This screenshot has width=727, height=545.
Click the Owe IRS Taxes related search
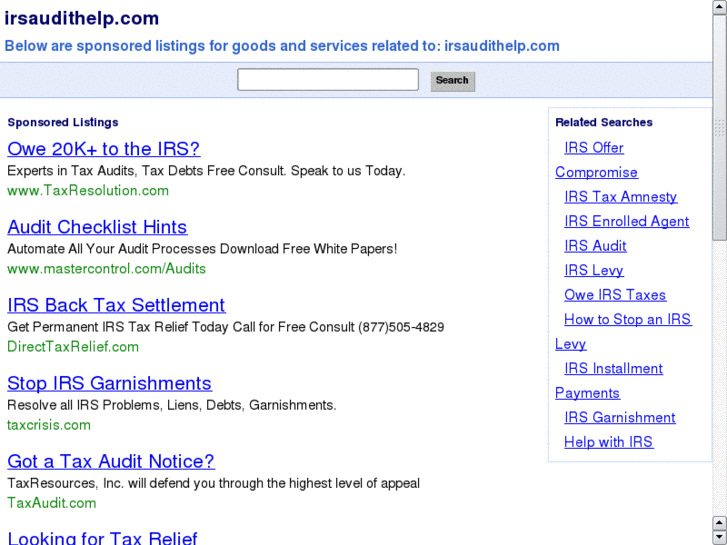click(614, 295)
